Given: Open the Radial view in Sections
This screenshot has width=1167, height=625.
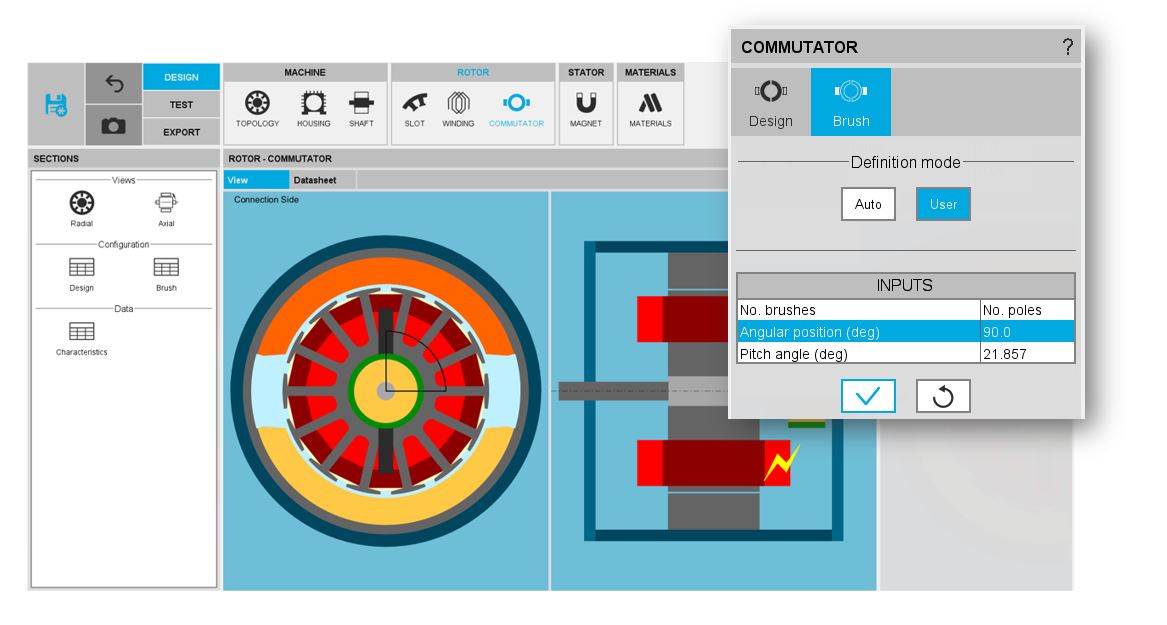Looking at the screenshot, I should click(x=82, y=209).
